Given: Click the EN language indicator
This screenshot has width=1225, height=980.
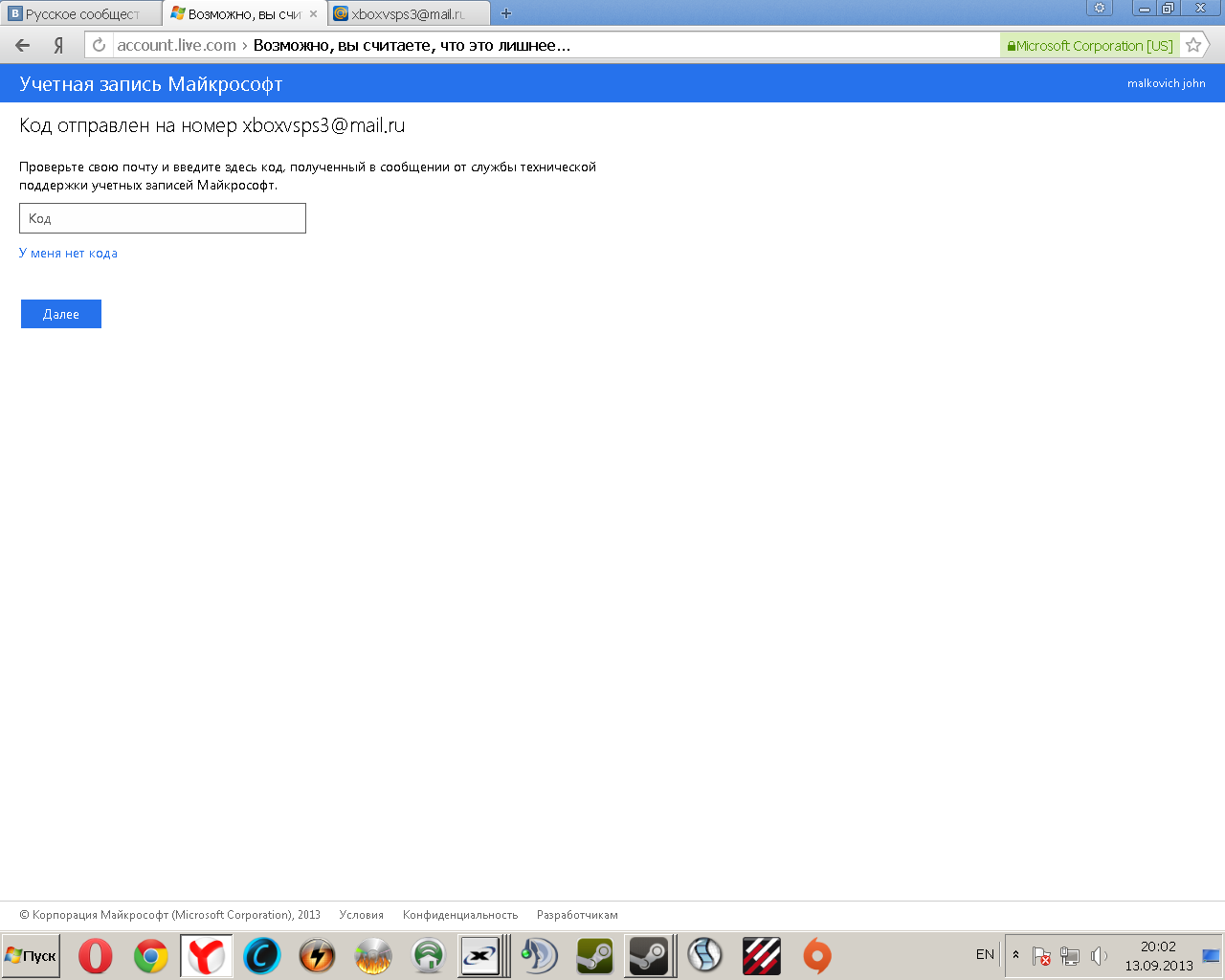Looking at the screenshot, I should 985,954.
